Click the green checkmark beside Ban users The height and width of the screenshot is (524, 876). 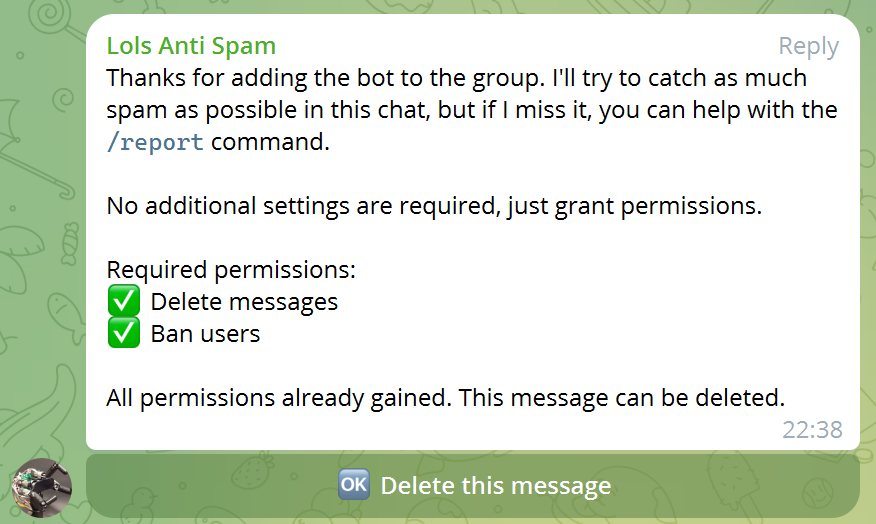[123, 333]
